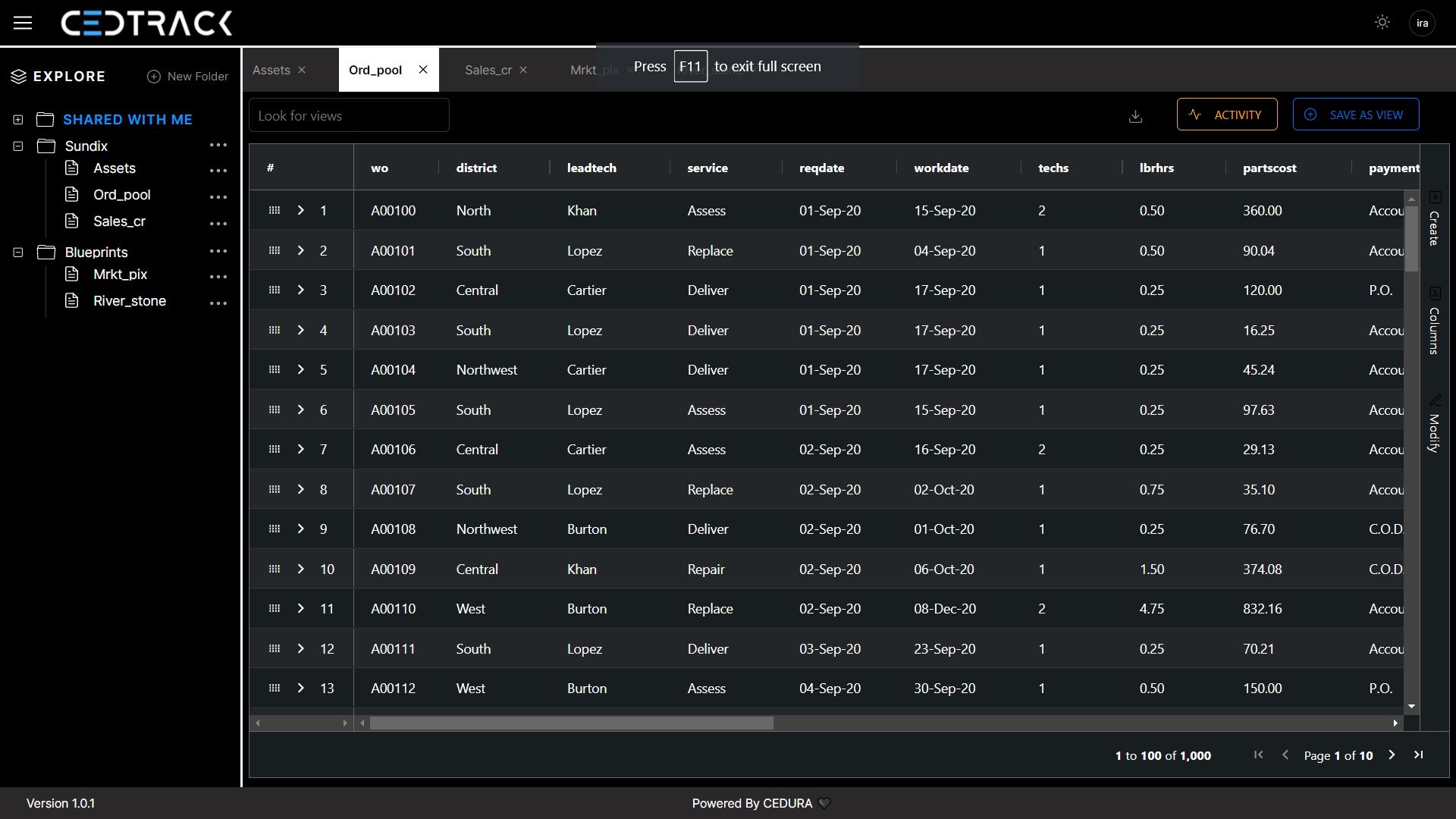Switch to the Sales_cr tab
The width and height of the screenshot is (1456, 819).
tap(488, 70)
